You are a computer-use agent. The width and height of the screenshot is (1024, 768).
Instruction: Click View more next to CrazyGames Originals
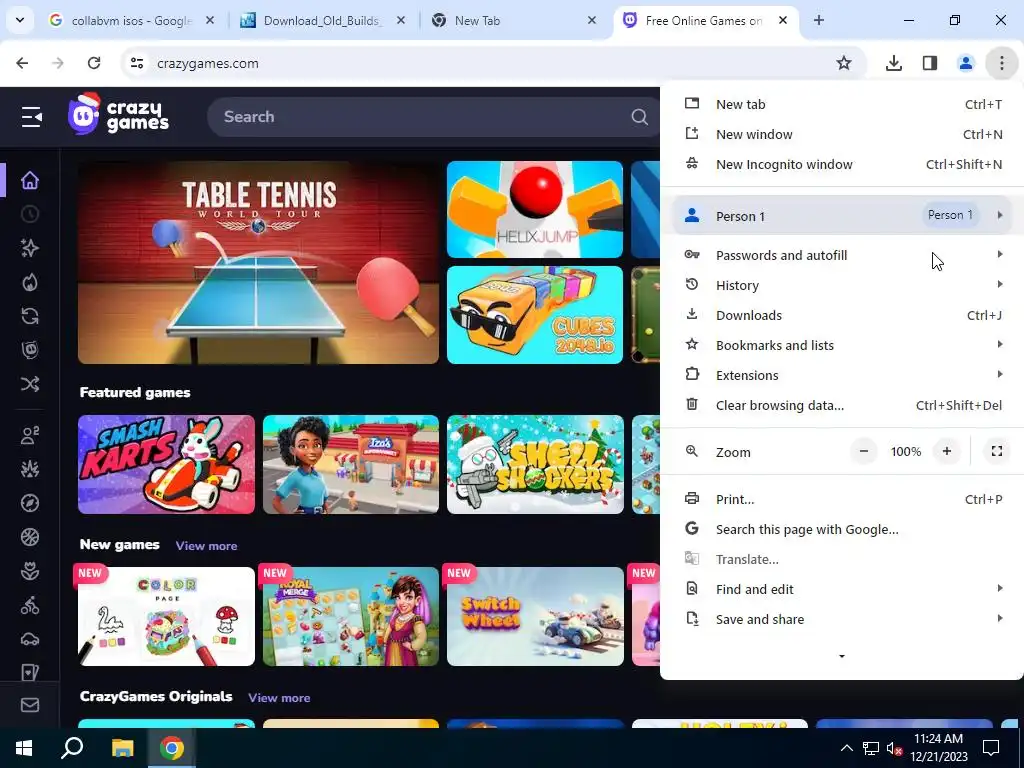coord(279,698)
